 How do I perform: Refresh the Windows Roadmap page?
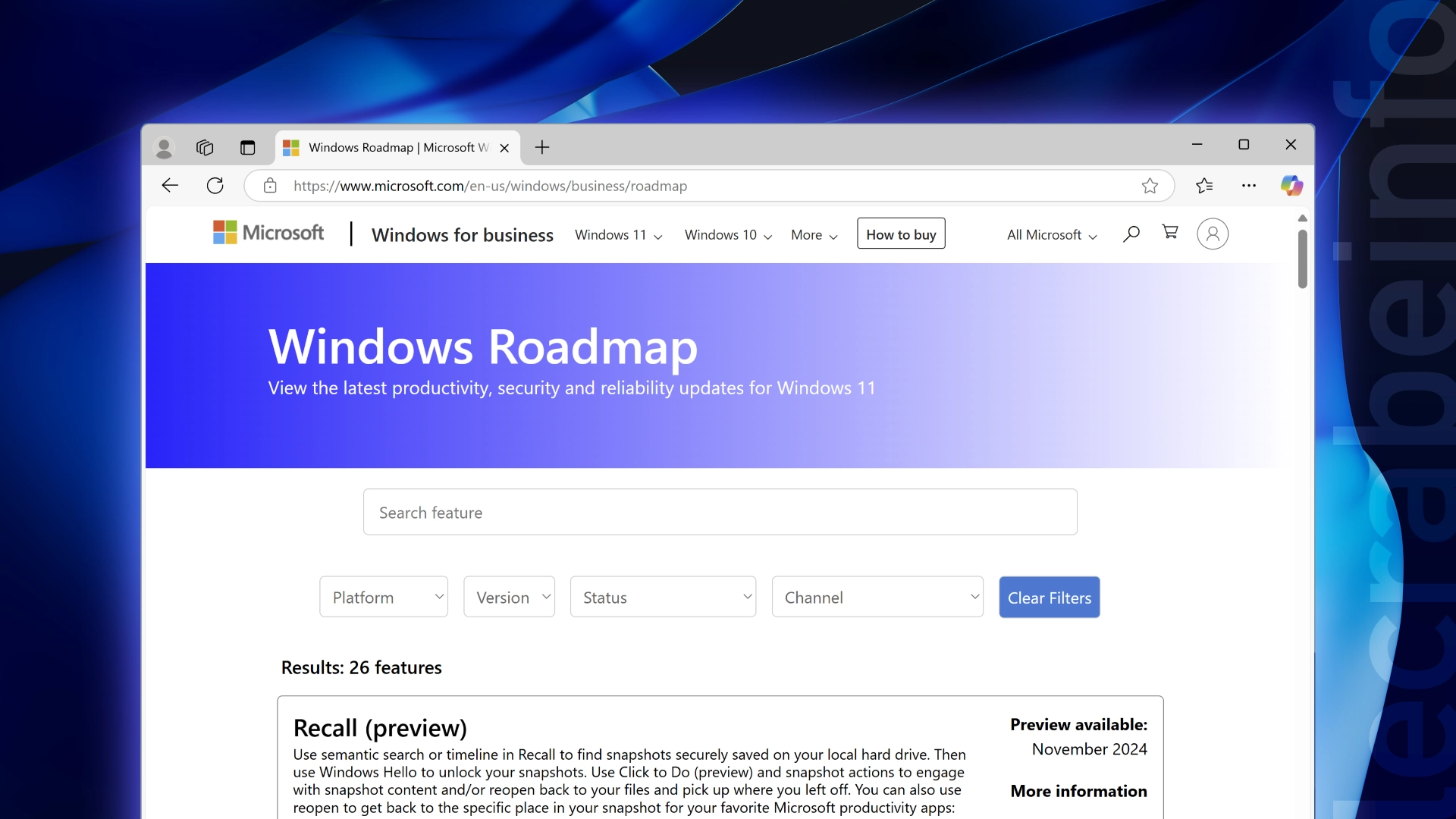tap(215, 186)
